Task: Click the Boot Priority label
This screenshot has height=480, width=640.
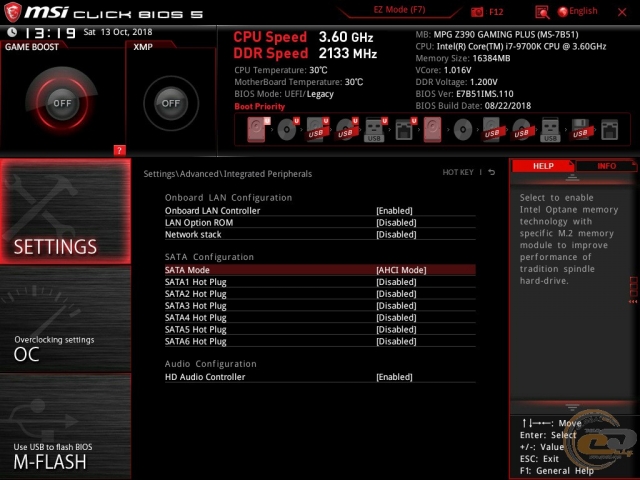Action: [260, 106]
